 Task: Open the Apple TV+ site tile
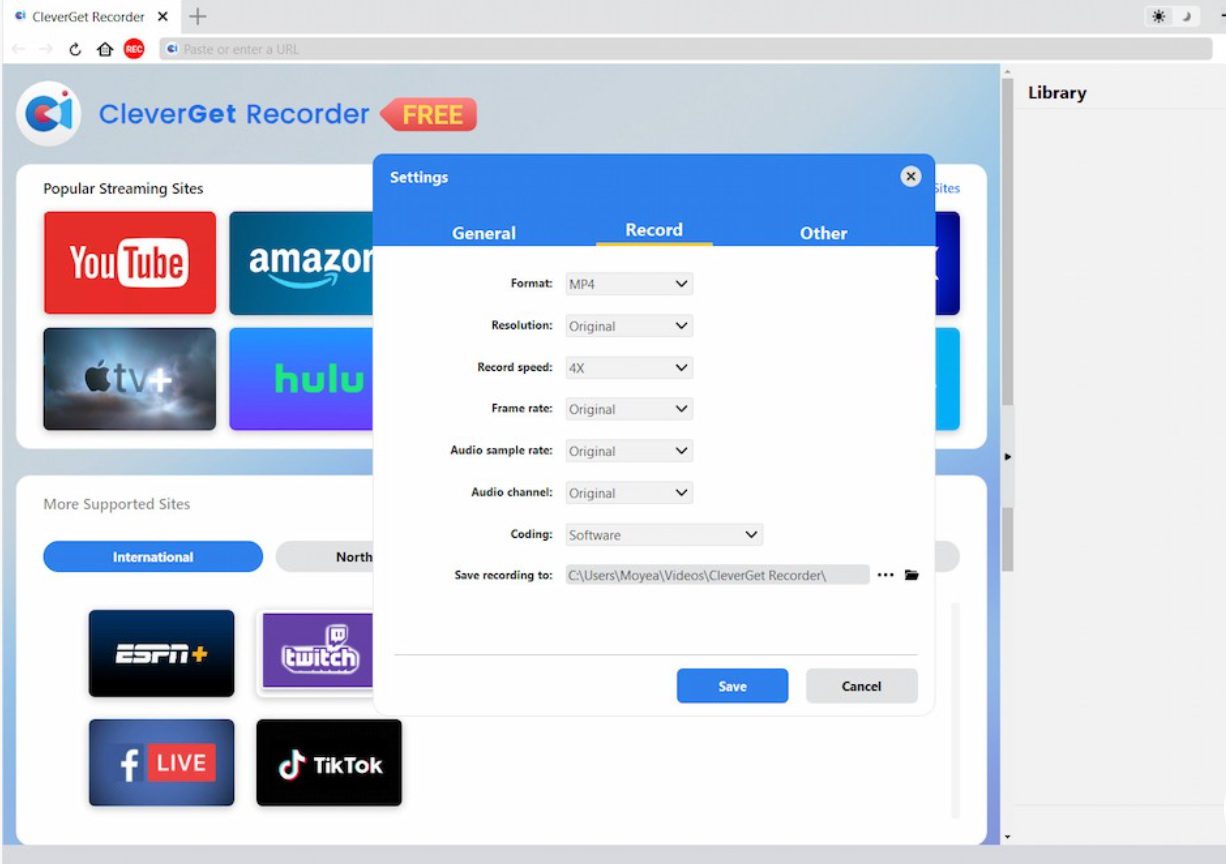129,379
